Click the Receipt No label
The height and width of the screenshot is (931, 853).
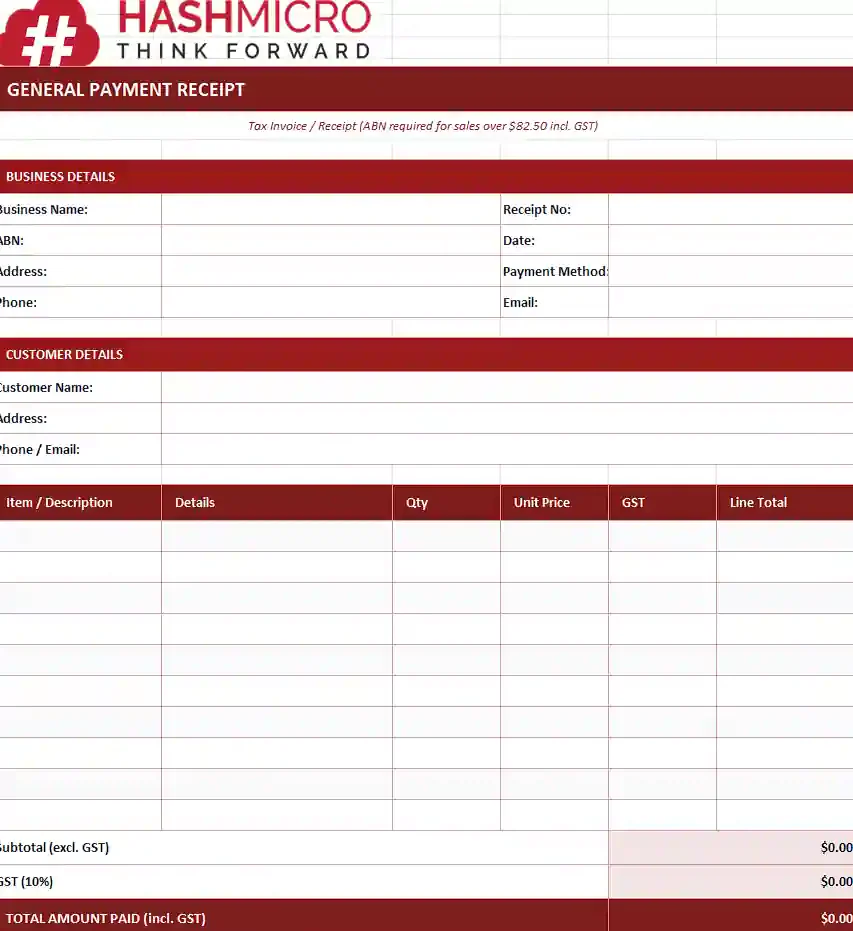pos(537,210)
